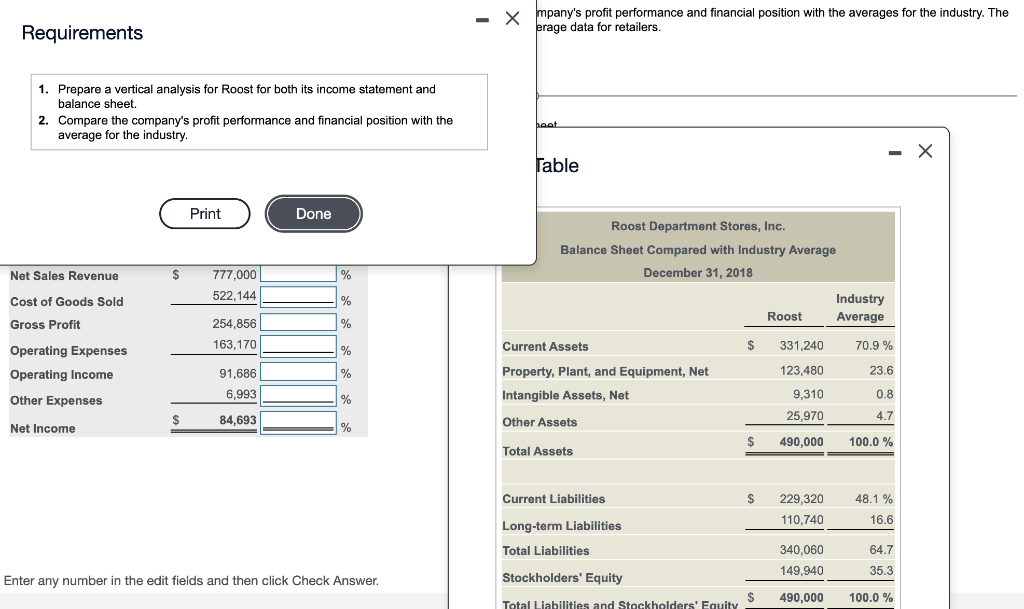The width and height of the screenshot is (1024, 609).
Task: Click Current Assets value 331,240
Action: 801,345
